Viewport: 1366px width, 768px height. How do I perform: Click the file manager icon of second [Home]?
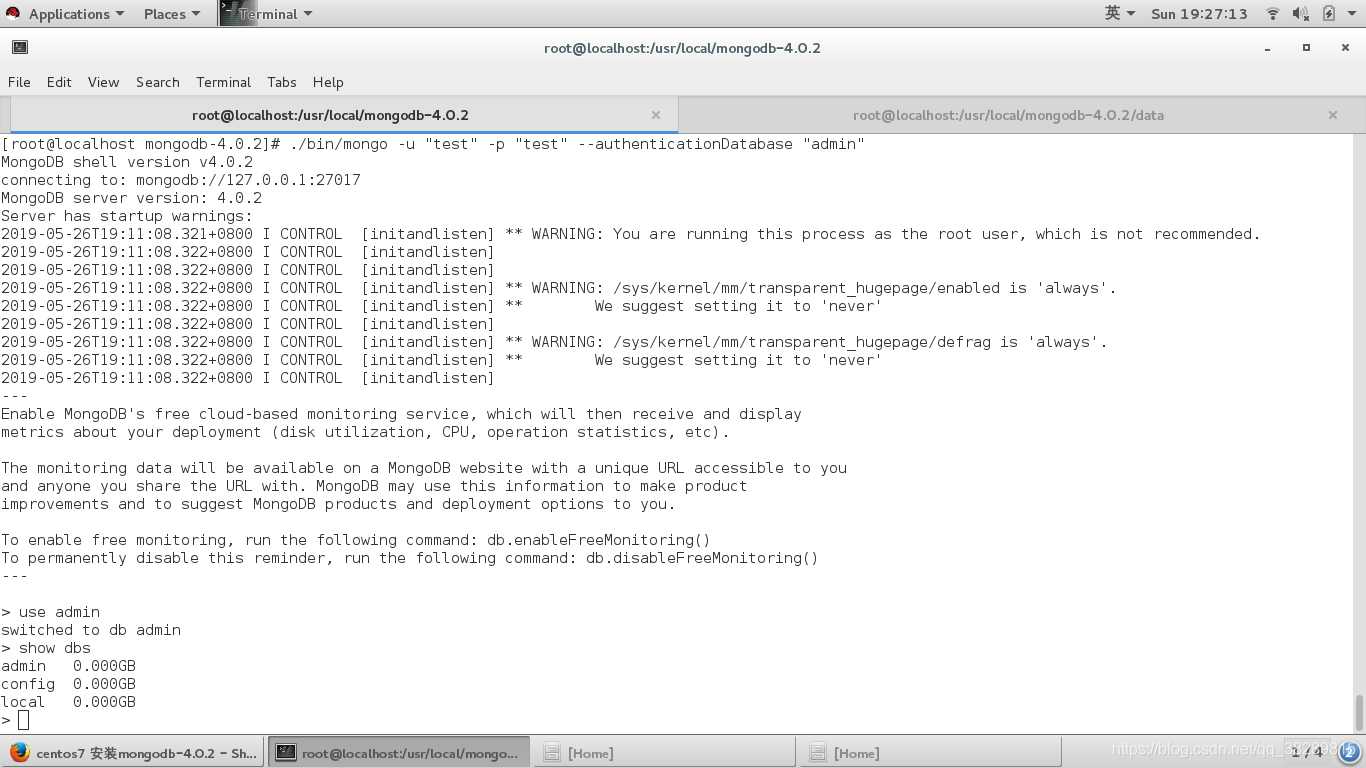(x=817, y=752)
